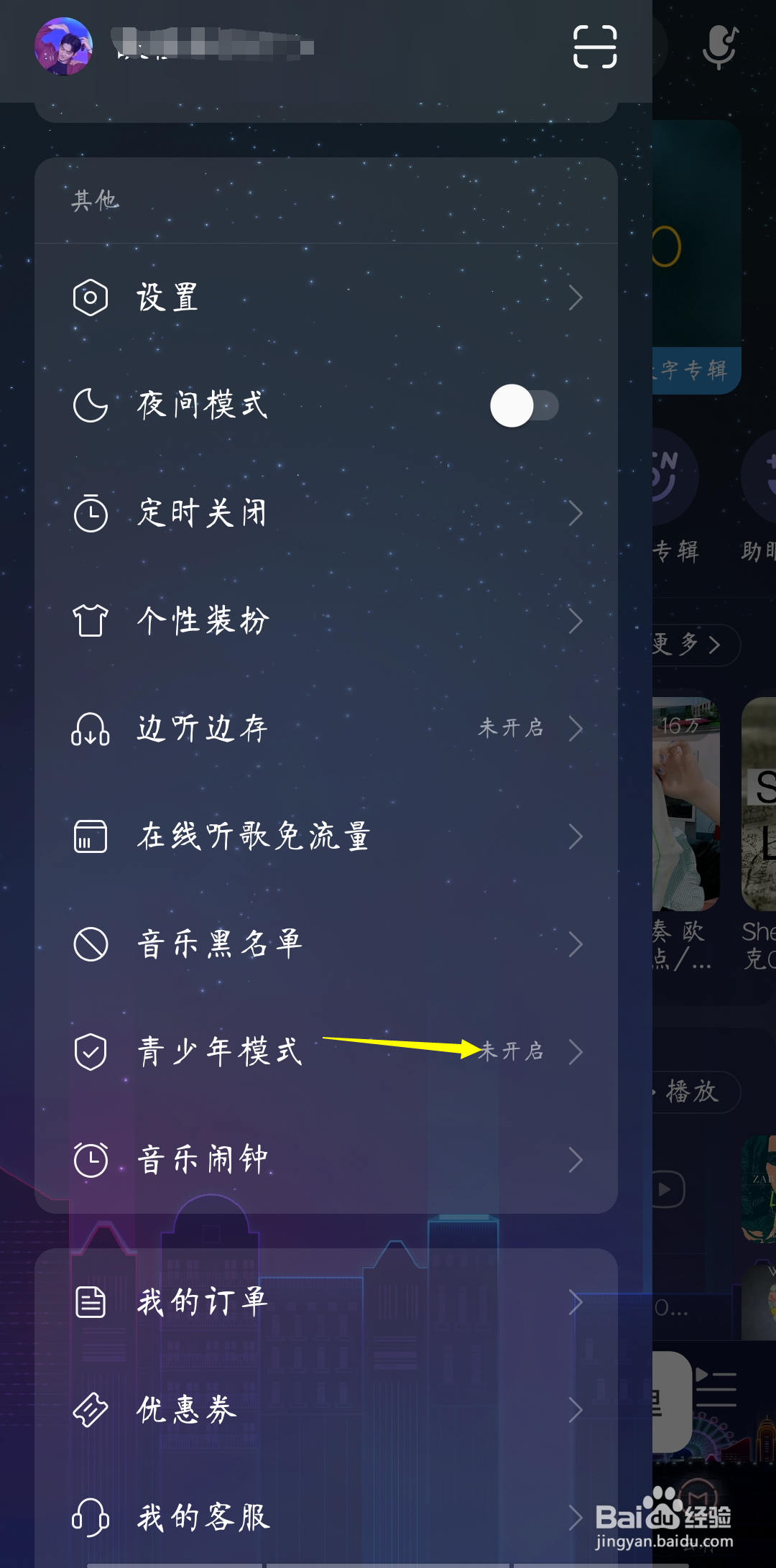Screen dimensions: 776x1568
Task: Tap the scan QR code icon
Action: pos(595,47)
